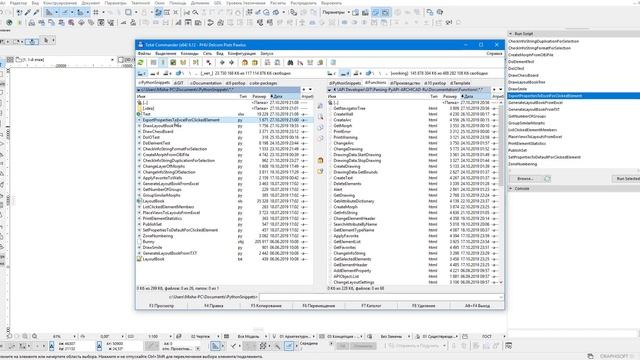Expand the Console section
This screenshot has height=360, width=640.
tap(511, 189)
